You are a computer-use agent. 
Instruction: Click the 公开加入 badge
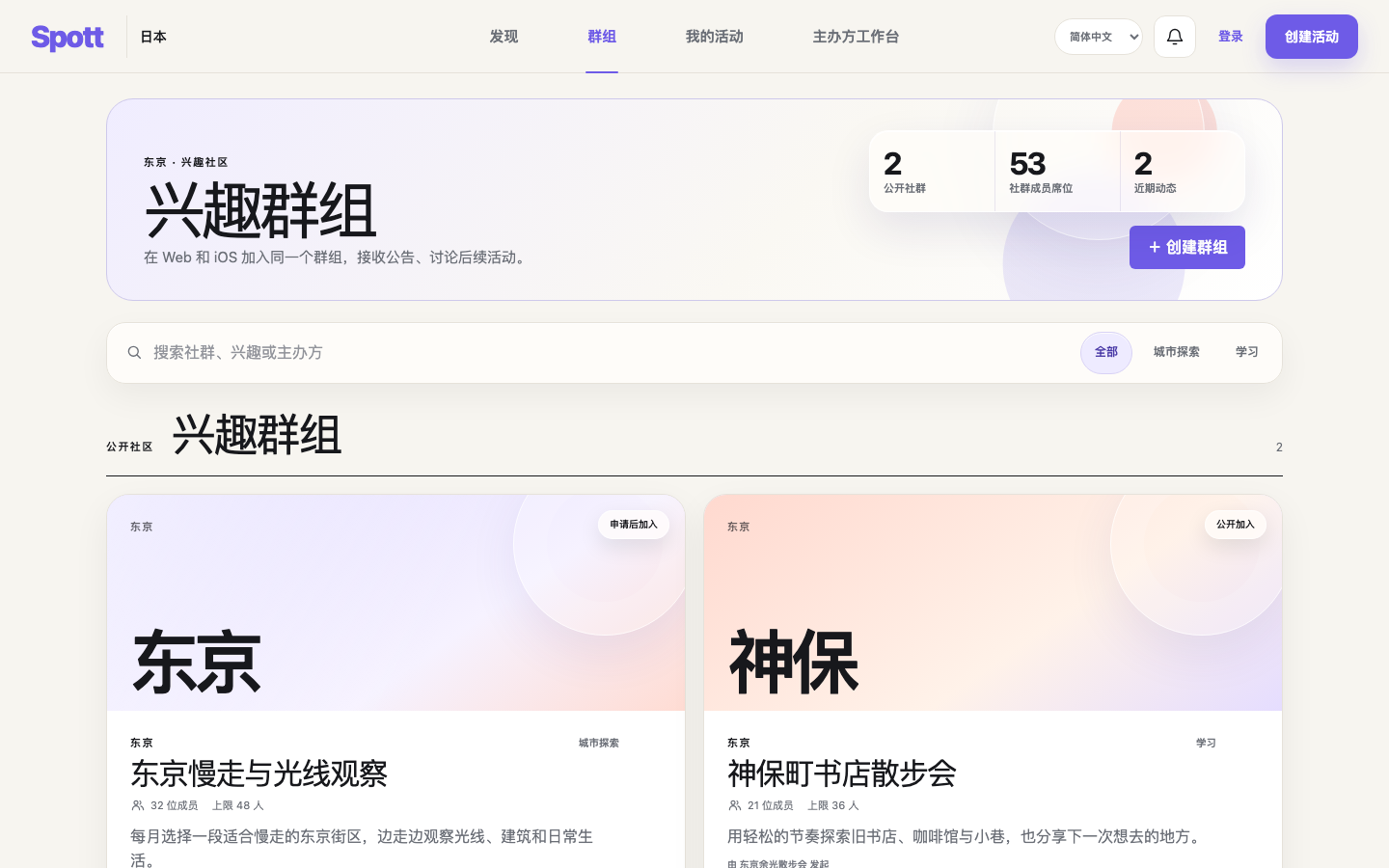pos(1236,525)
